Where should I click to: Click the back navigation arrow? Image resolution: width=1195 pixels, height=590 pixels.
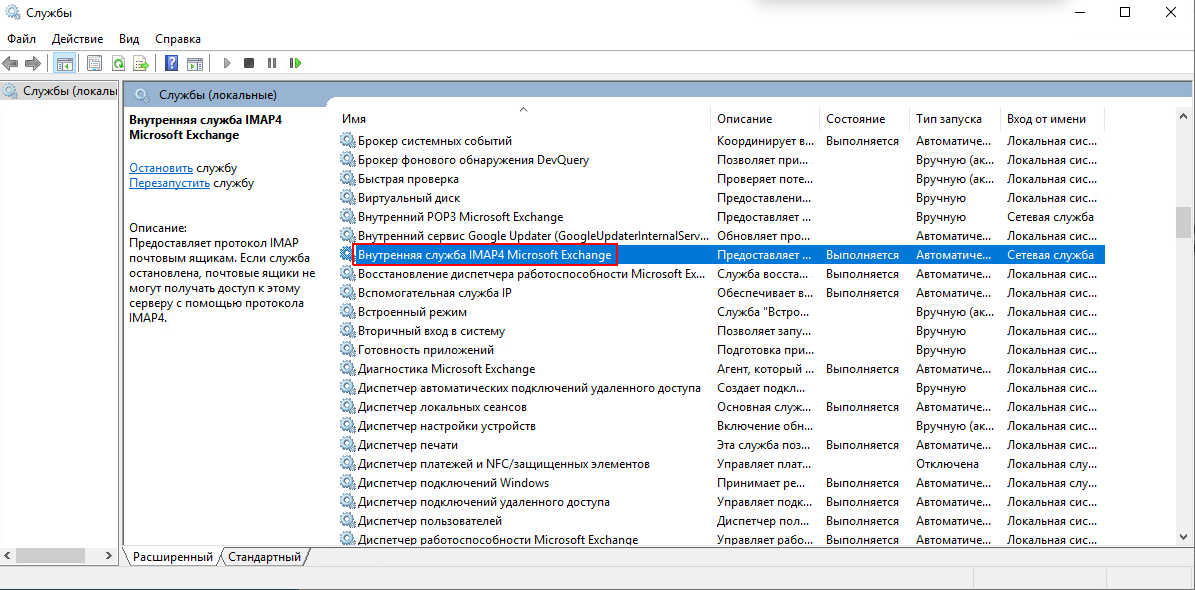[x=10, y=62]
